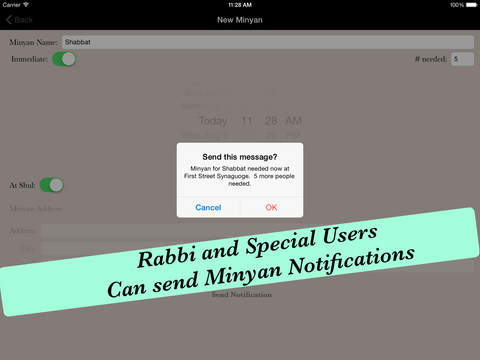The width and height of the screenshot is (480, 360).
Task: Select minute 28 in time picker
Action: click(x=271, y=121)
